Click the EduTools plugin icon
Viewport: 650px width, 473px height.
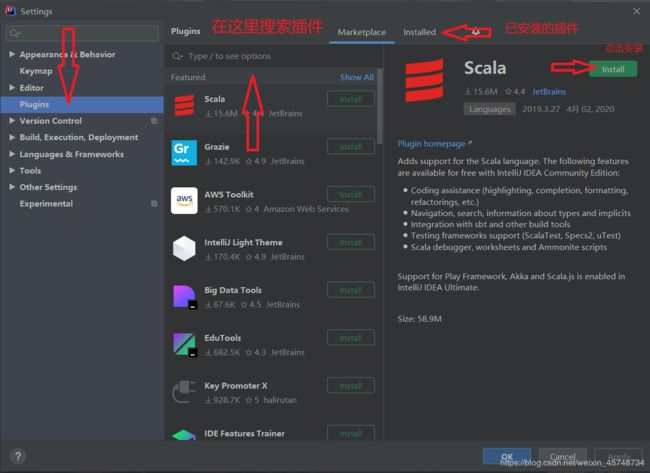184,344
